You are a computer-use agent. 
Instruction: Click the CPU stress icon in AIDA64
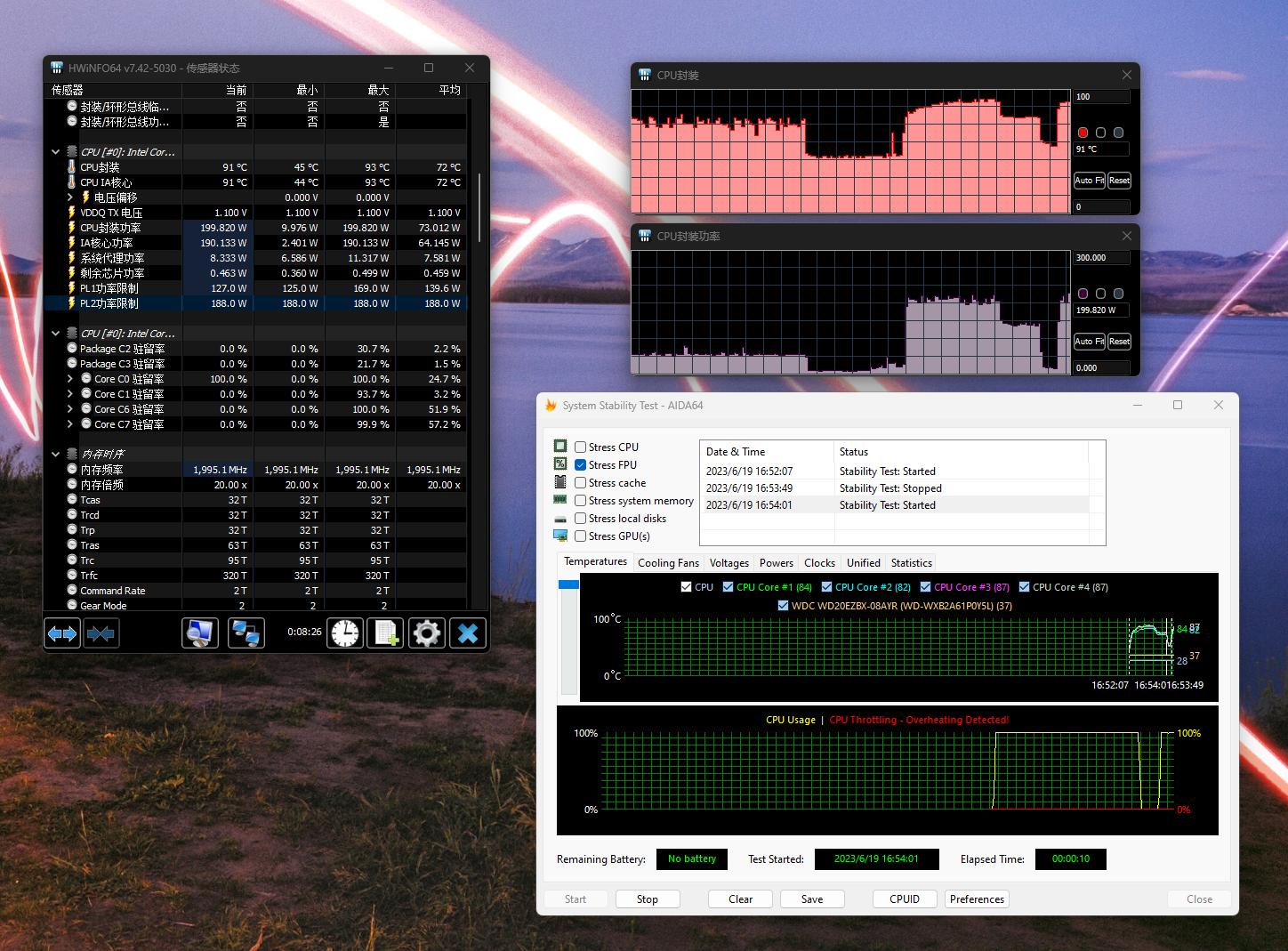pyautogui.click(x=560, y=447)
